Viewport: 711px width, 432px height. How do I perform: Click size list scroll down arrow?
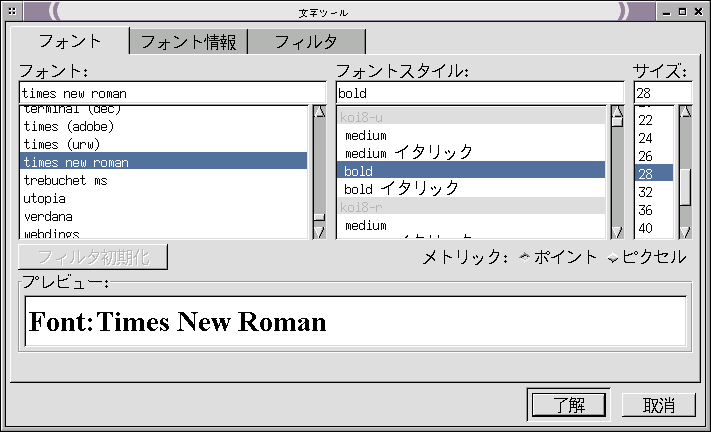(x=686, y=233)
